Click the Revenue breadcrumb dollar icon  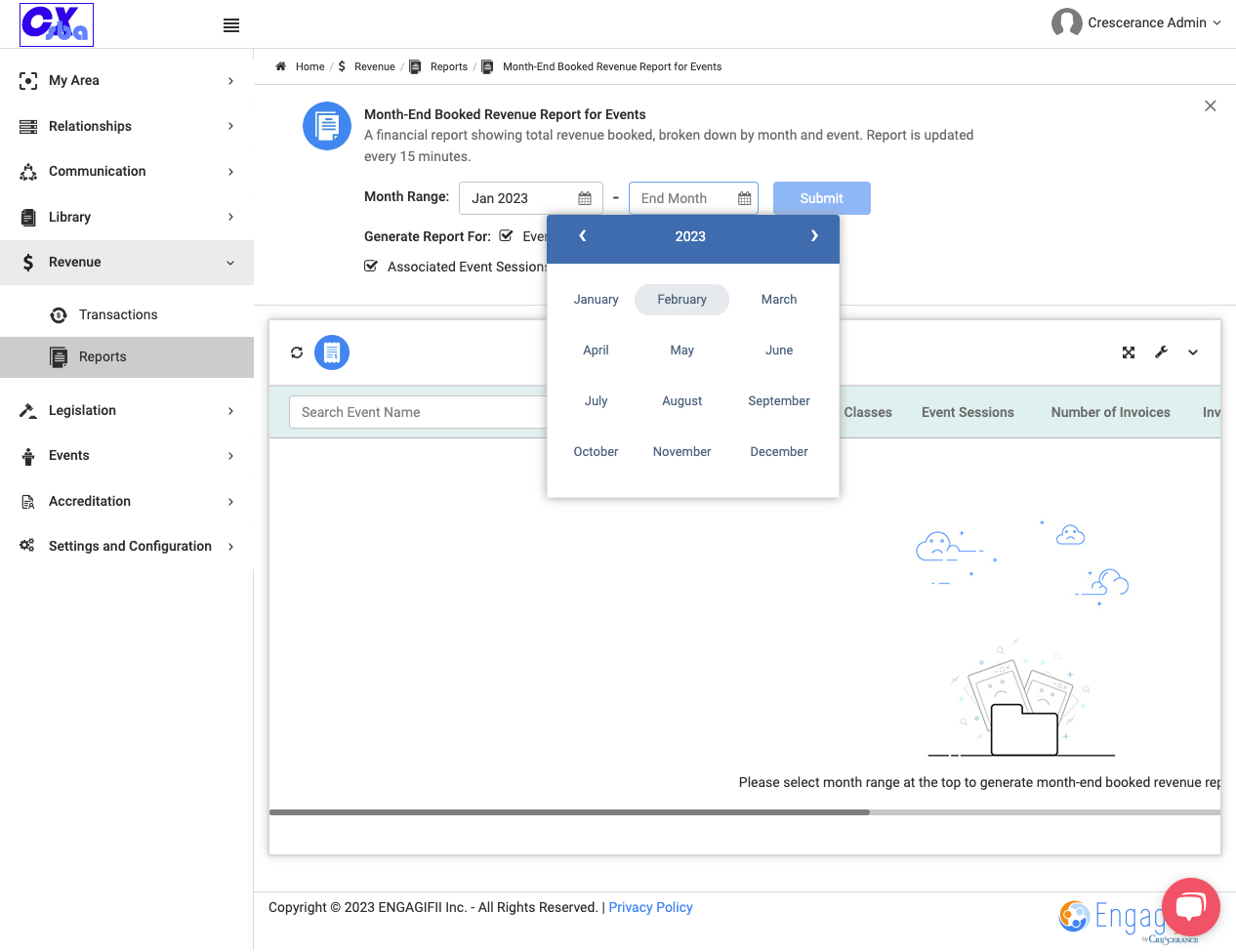point(342,66)
